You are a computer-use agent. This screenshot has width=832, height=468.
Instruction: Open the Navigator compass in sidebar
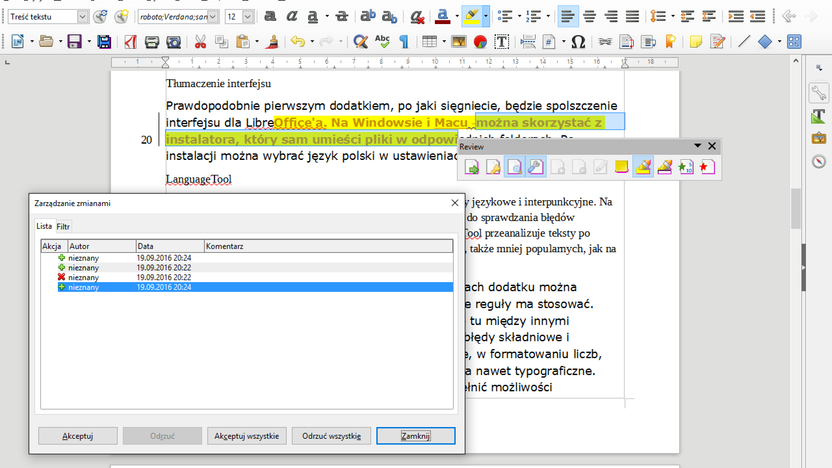click(x=819, y=161)
